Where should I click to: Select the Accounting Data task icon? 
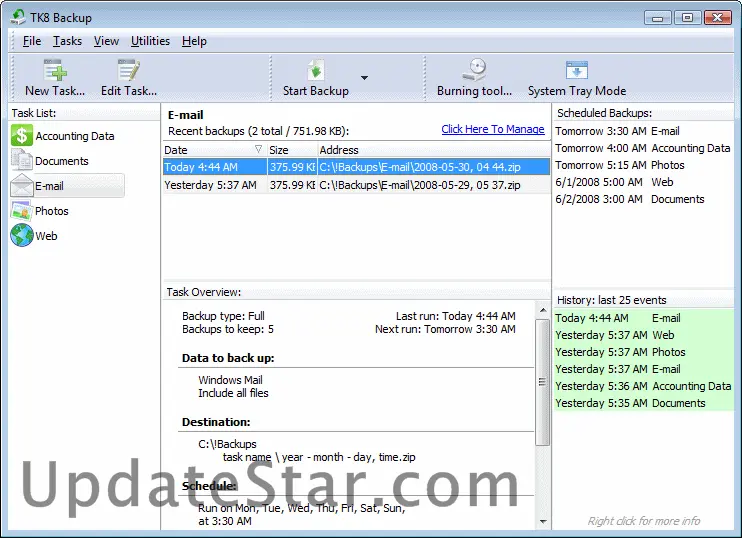click(22, 136)
